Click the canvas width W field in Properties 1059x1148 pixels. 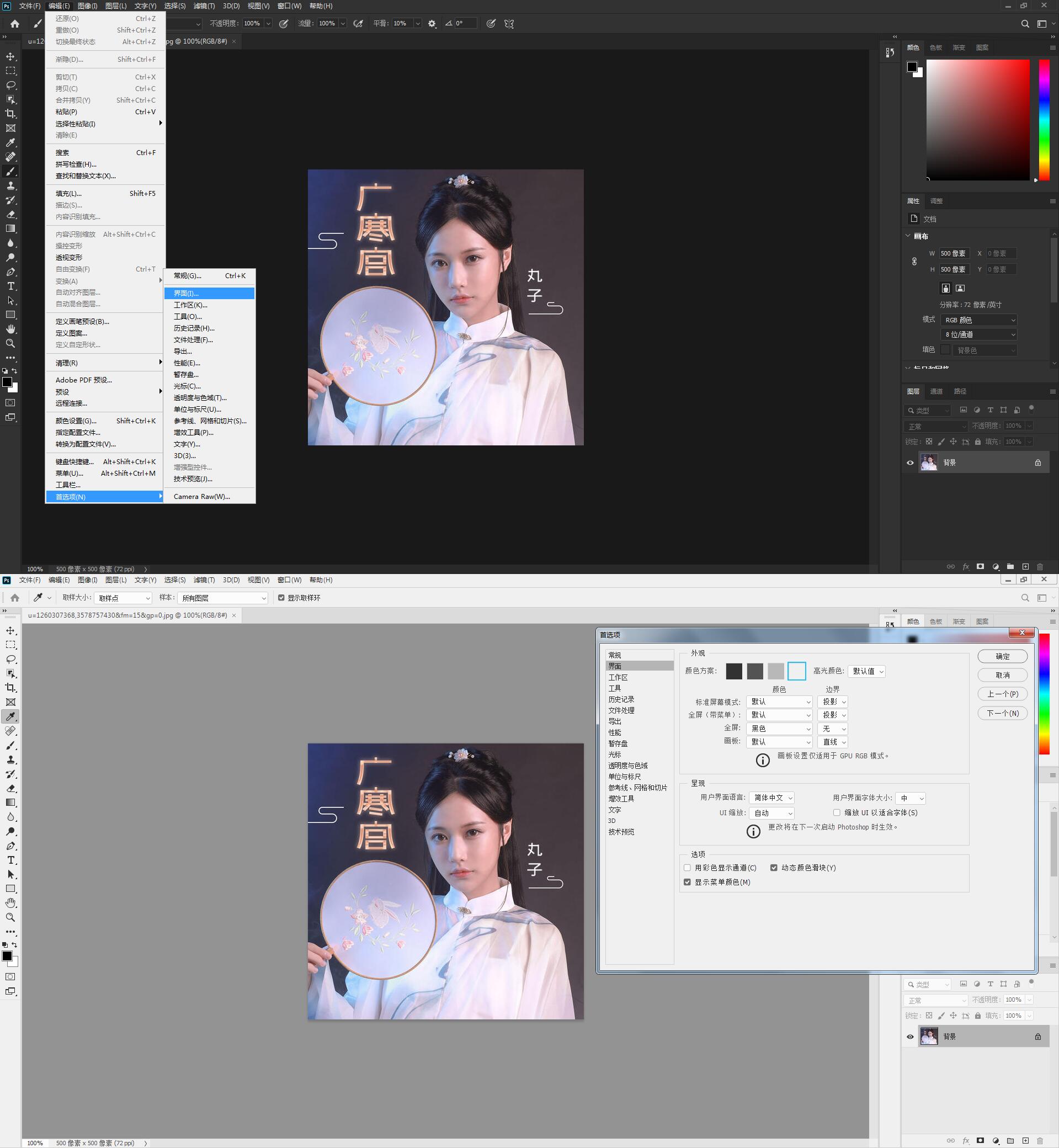tap(954, 253)
